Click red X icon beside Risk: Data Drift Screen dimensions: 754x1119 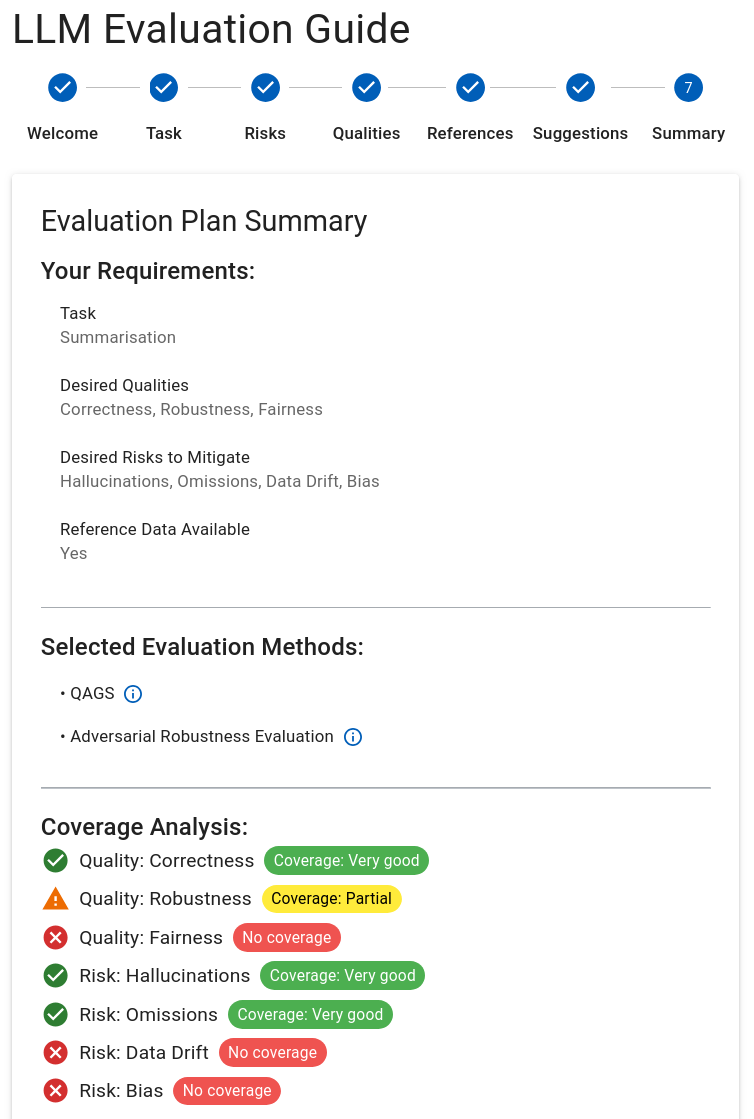click(56, 1053)
